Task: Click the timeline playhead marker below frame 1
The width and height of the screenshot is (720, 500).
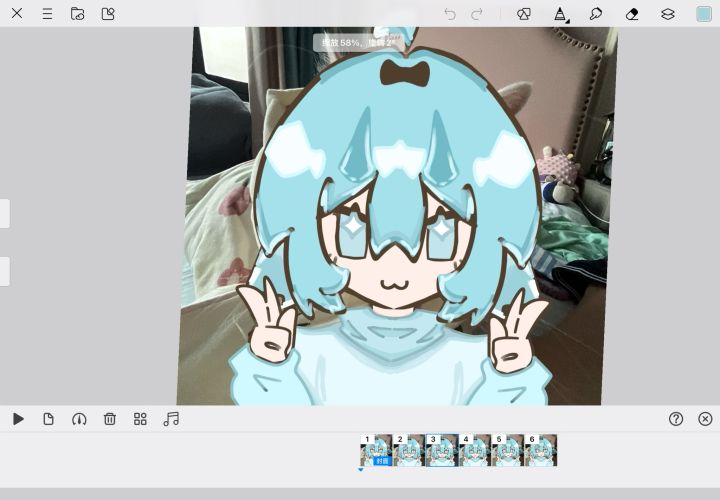Action: (360, 470)
